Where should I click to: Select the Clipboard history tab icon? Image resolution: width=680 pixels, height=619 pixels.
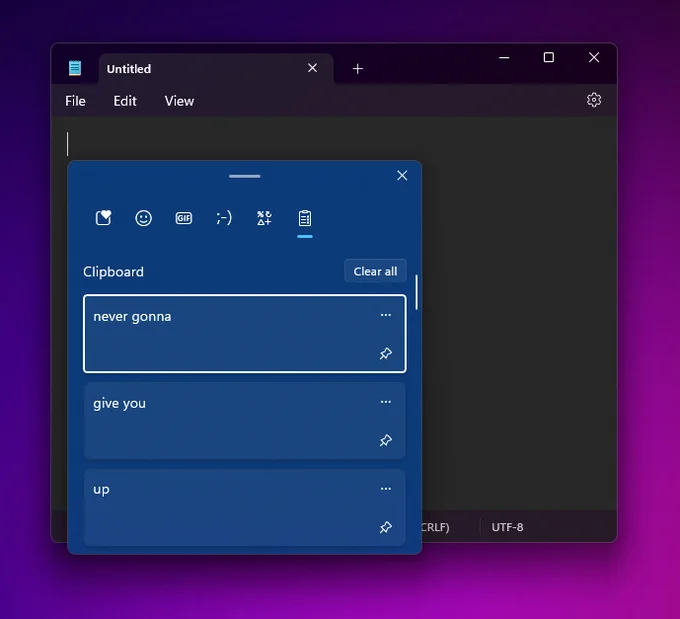(x=305, y=218)
